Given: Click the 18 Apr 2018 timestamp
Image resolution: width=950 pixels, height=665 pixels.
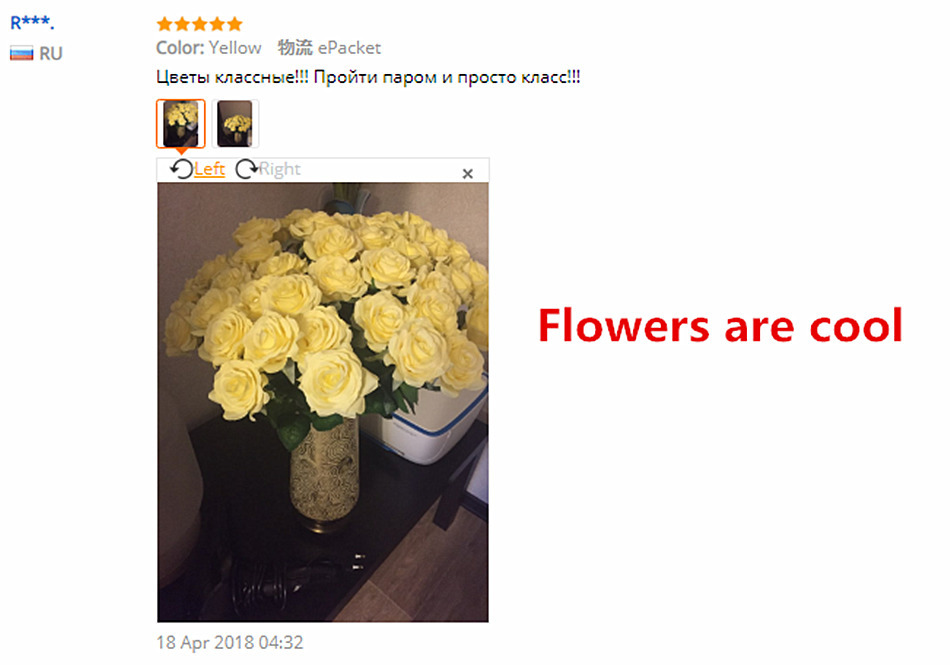Looking at the screenshot, I should pyautogui.click(x=230, y=643).
